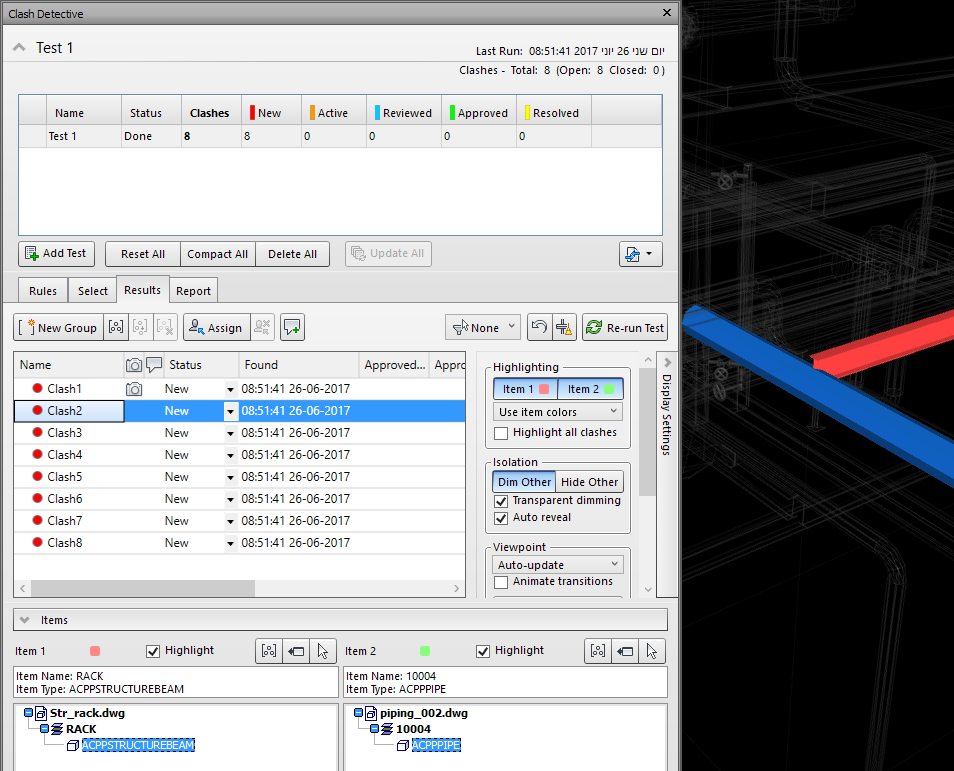Open the Auto-update viewpoint dropdown
This screenshot has width=954, height=771.
point(558,565)
